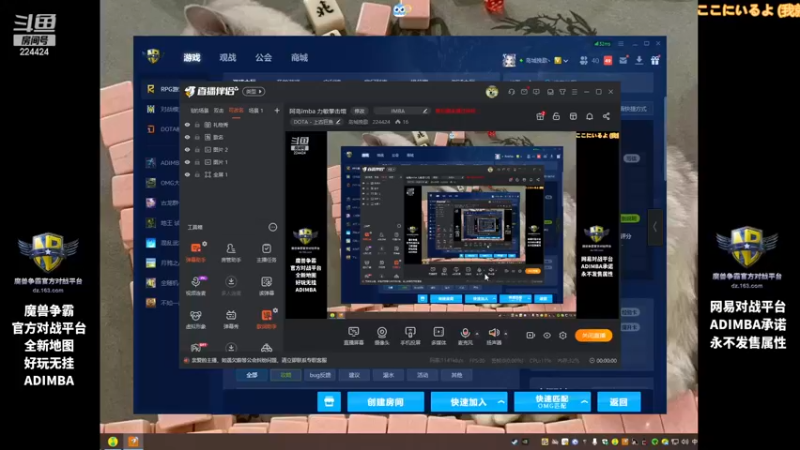
Task: Click the record video icon beside 关闭直播
Action: (531, 335)
